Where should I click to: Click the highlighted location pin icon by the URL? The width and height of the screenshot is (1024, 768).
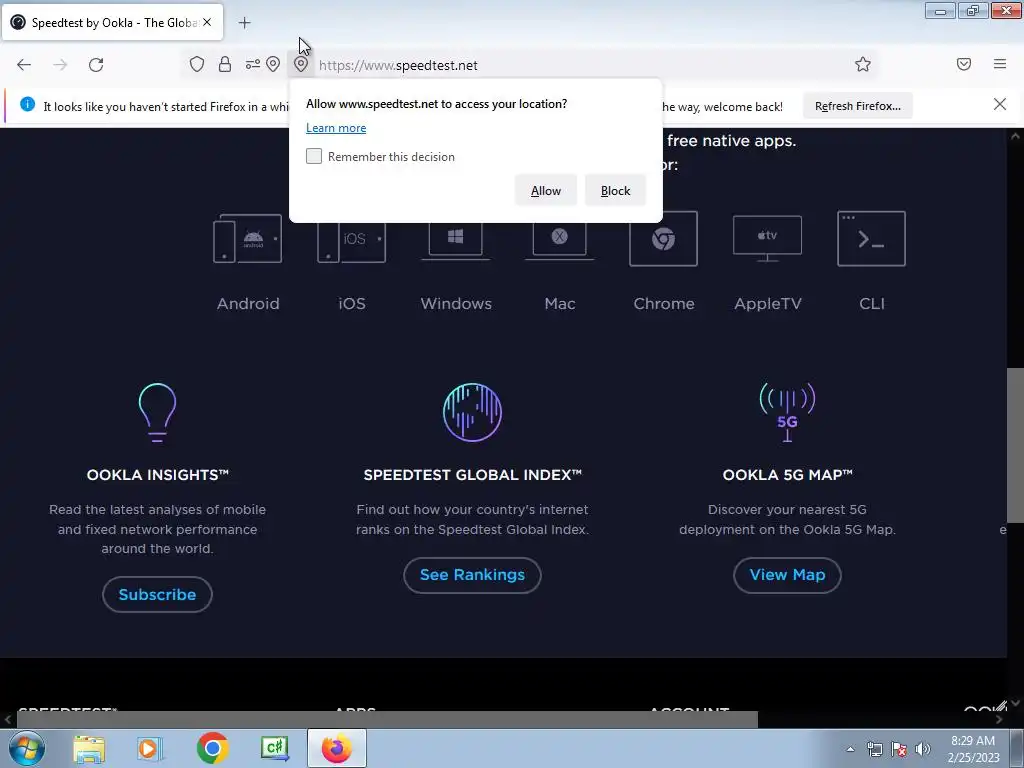pos(300,64)
